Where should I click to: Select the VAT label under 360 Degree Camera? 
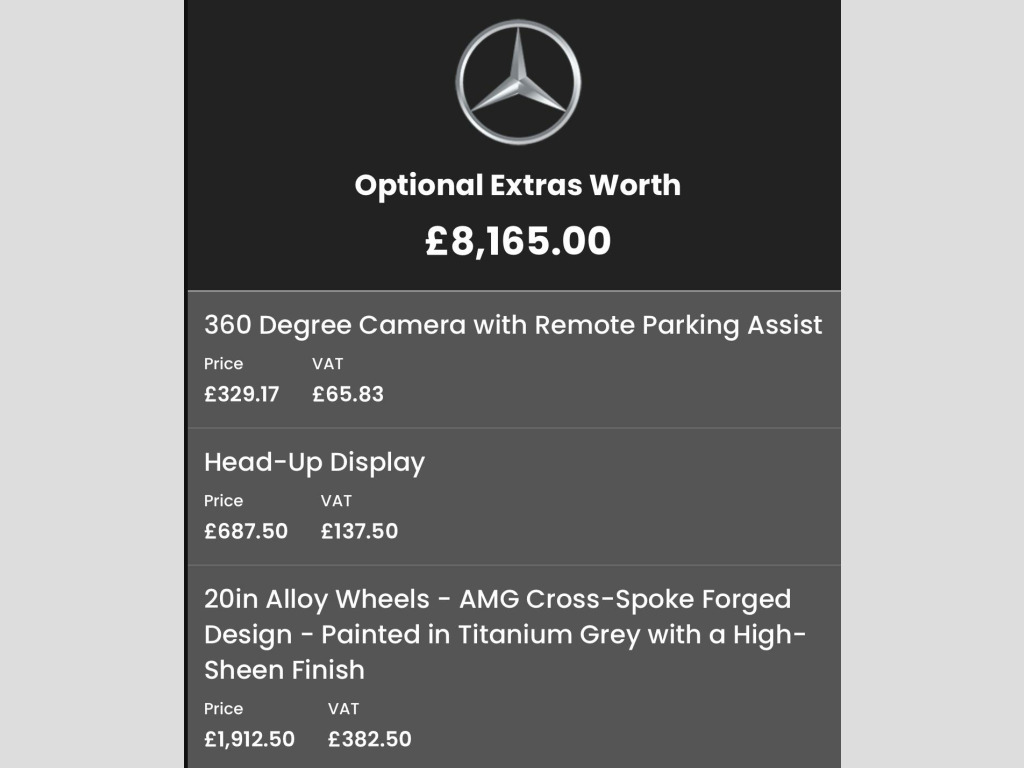[328, 364]
